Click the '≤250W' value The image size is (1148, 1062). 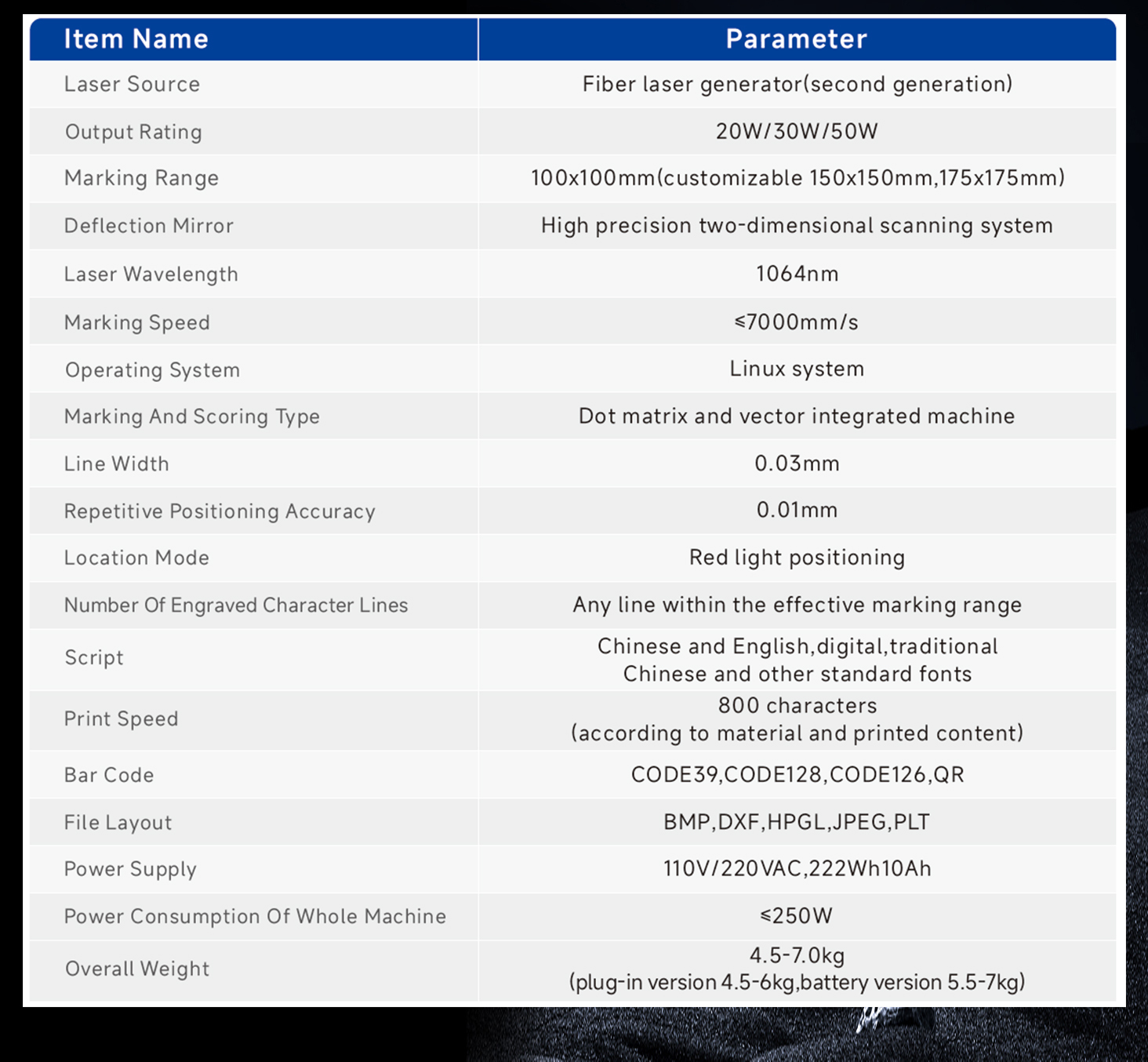click(x=796, y=916)
